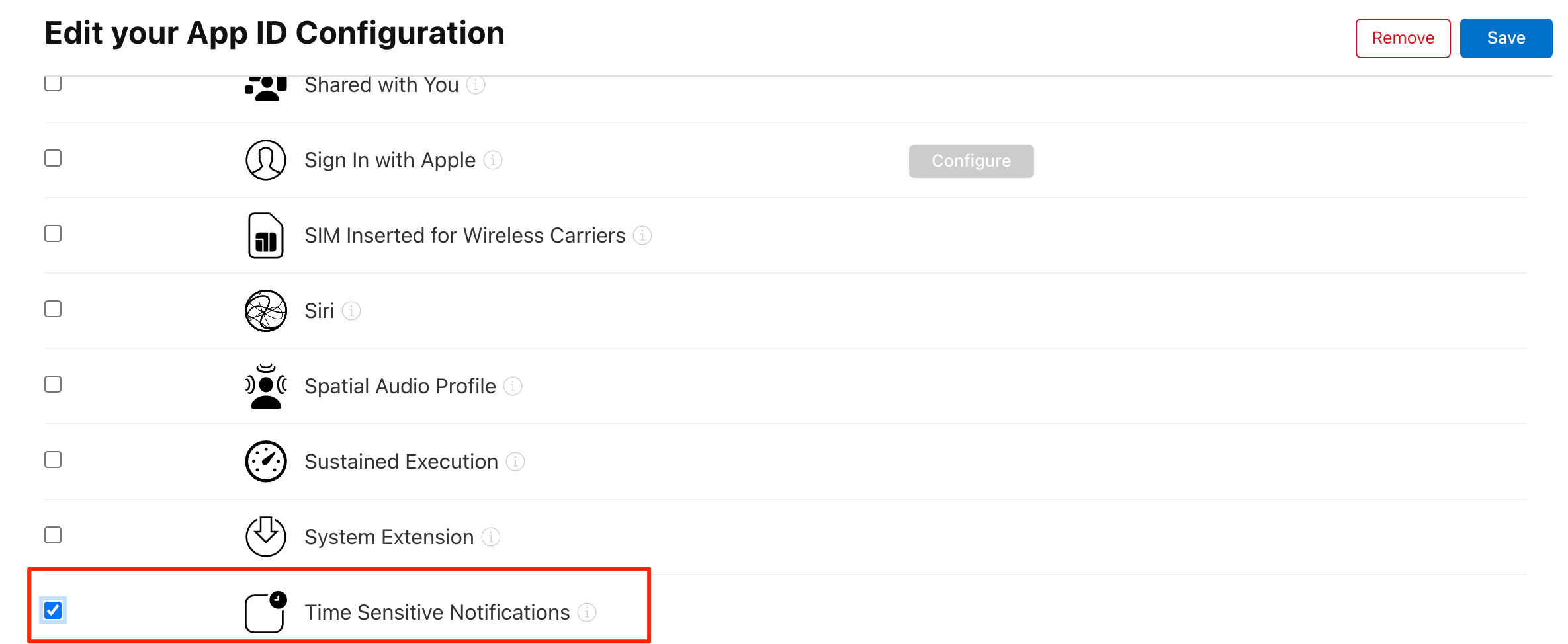Enable the Sign In with Apple capability
The image size is (1568, 644).
point(52,157)
